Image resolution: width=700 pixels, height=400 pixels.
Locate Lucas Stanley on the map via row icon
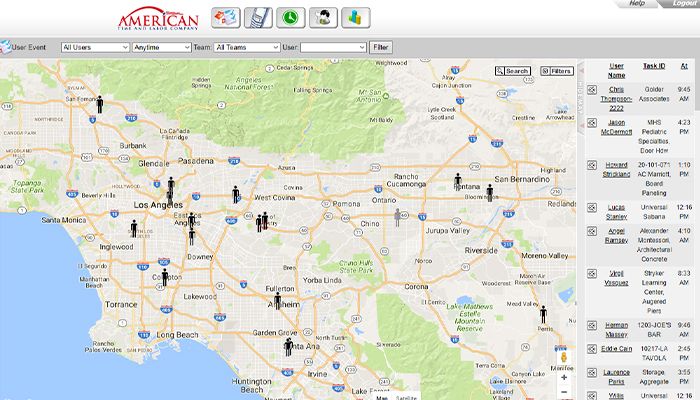[592, 208]
